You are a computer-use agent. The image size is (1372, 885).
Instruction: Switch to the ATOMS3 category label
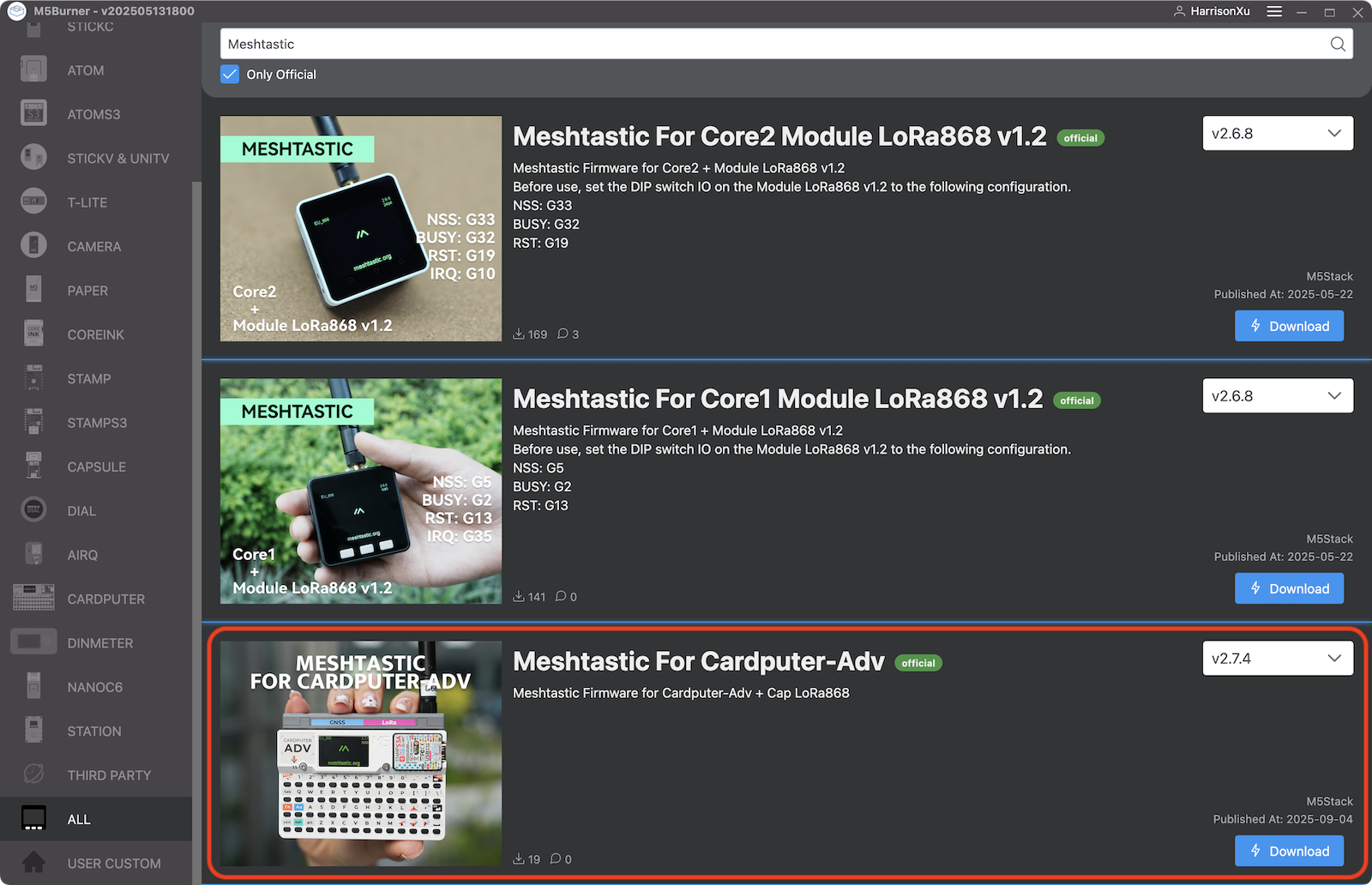(x=93, y=114)
